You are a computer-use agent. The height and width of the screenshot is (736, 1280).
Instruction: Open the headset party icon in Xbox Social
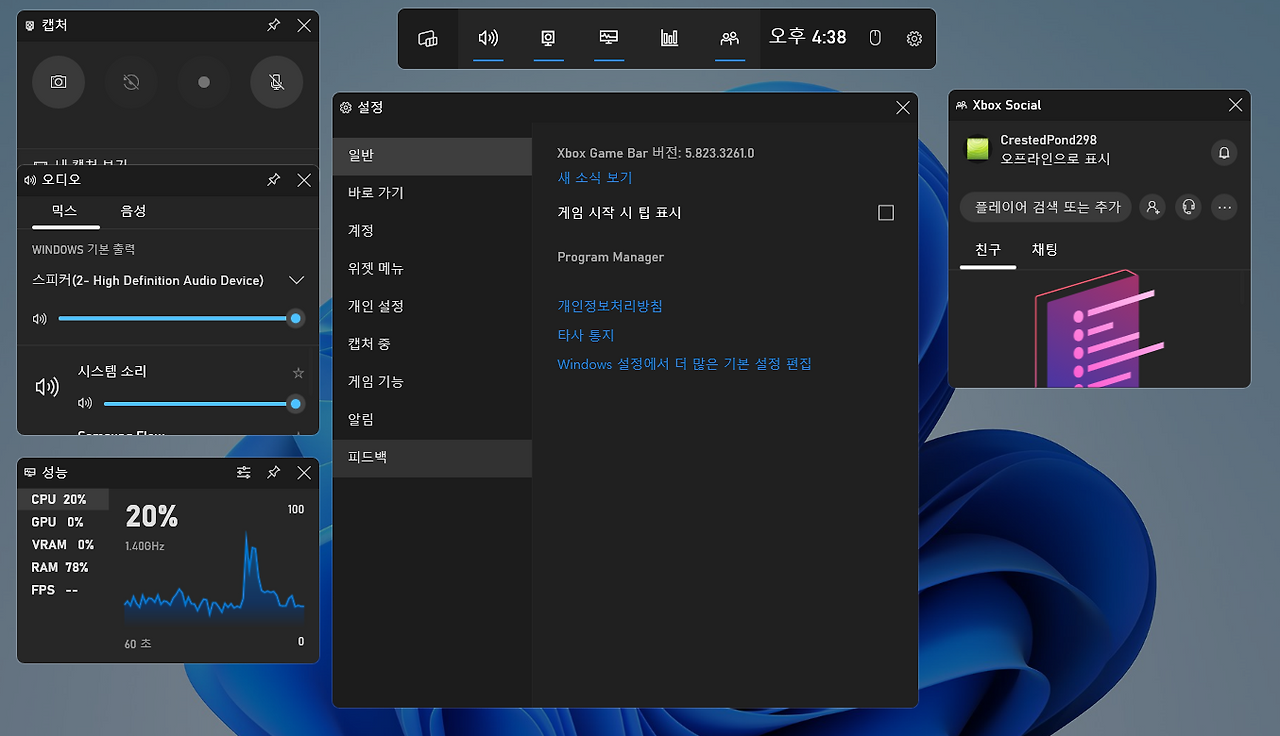click(1189, 207)
